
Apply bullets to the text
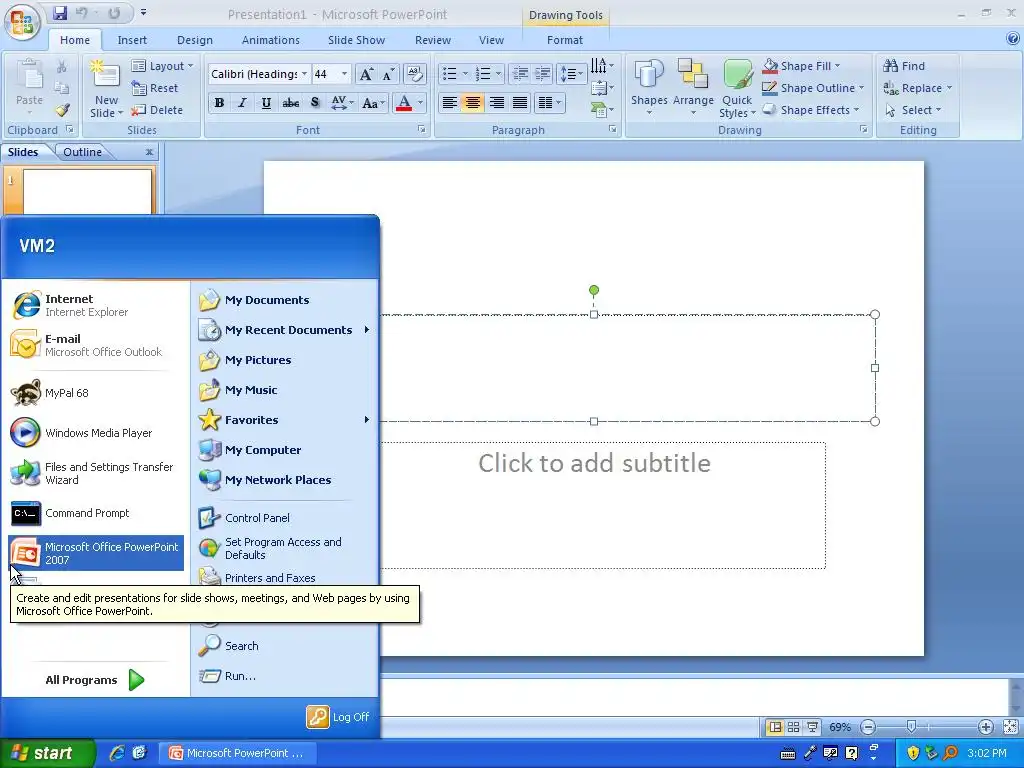(x=449, y=74)
